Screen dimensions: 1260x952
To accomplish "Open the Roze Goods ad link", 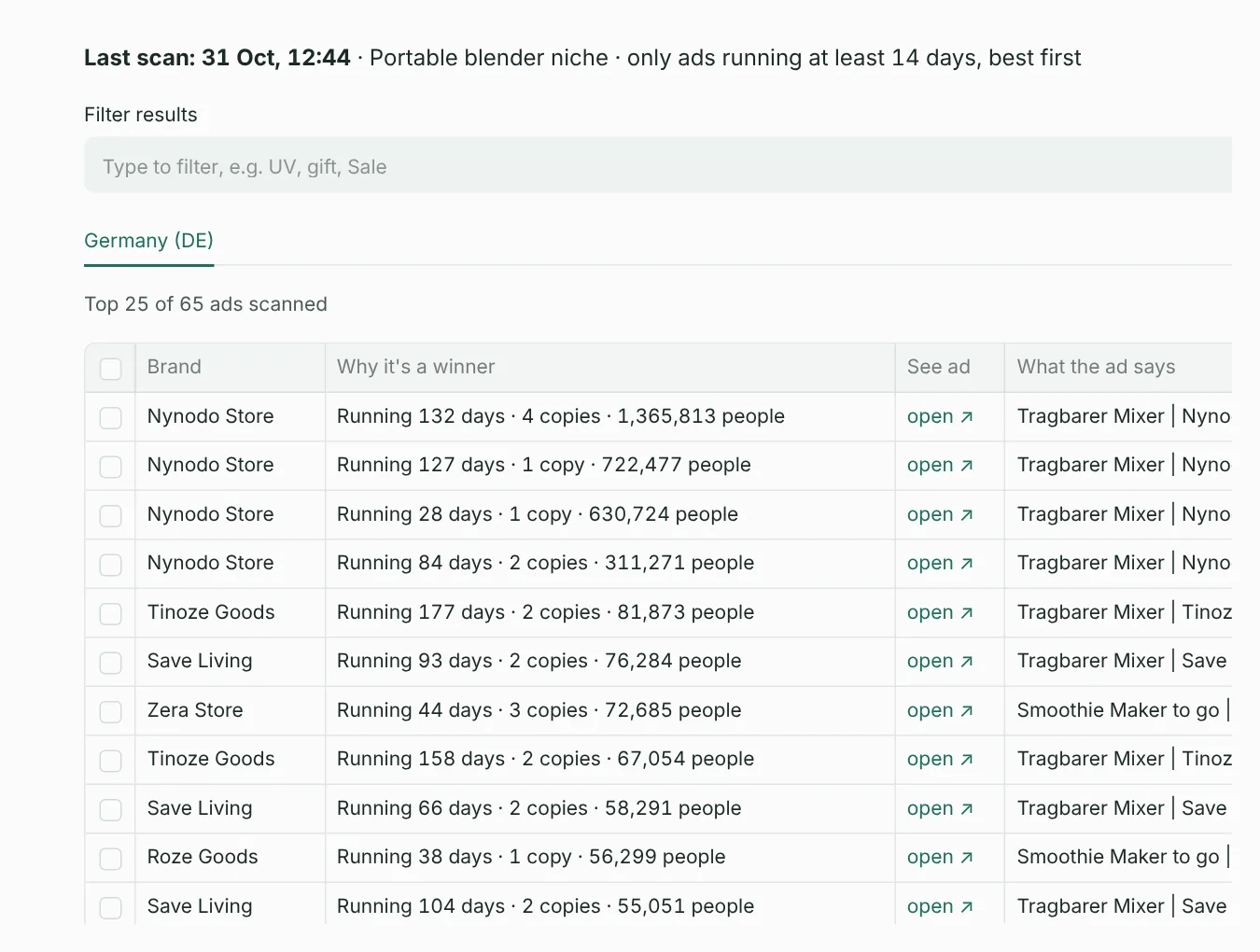I will [940, 857].
